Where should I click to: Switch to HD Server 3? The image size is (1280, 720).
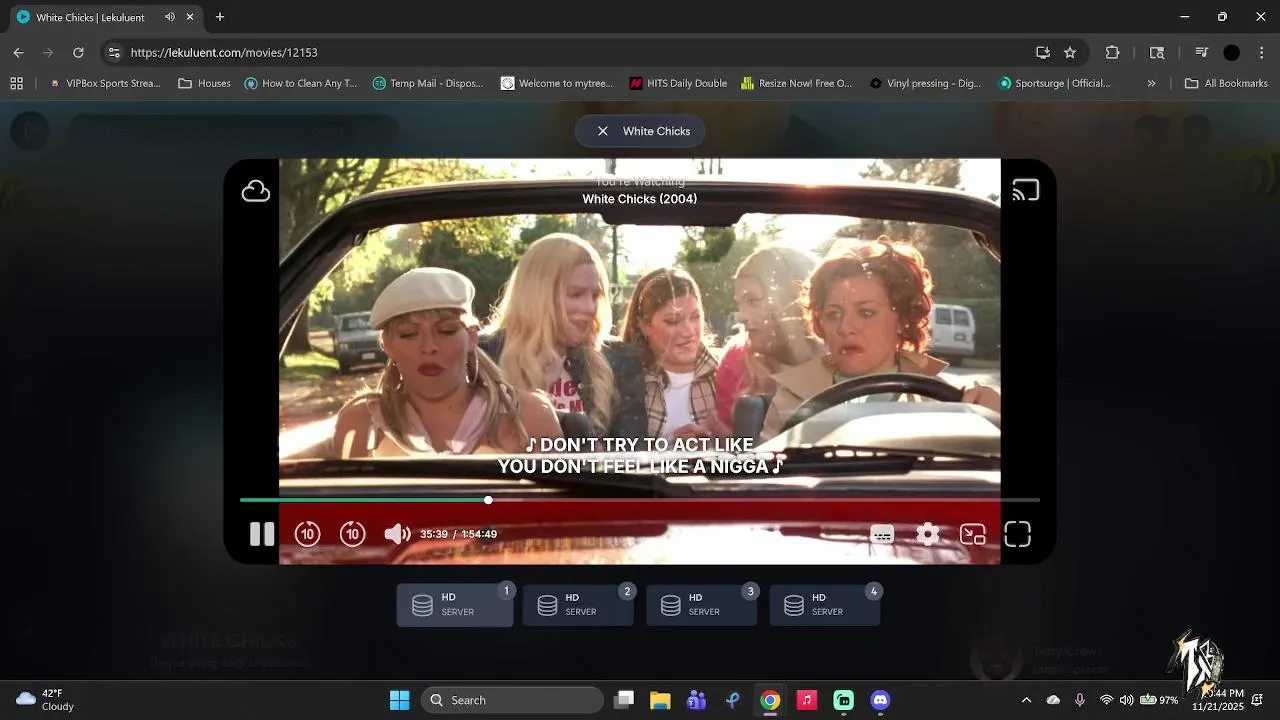[x=702, y=605]
